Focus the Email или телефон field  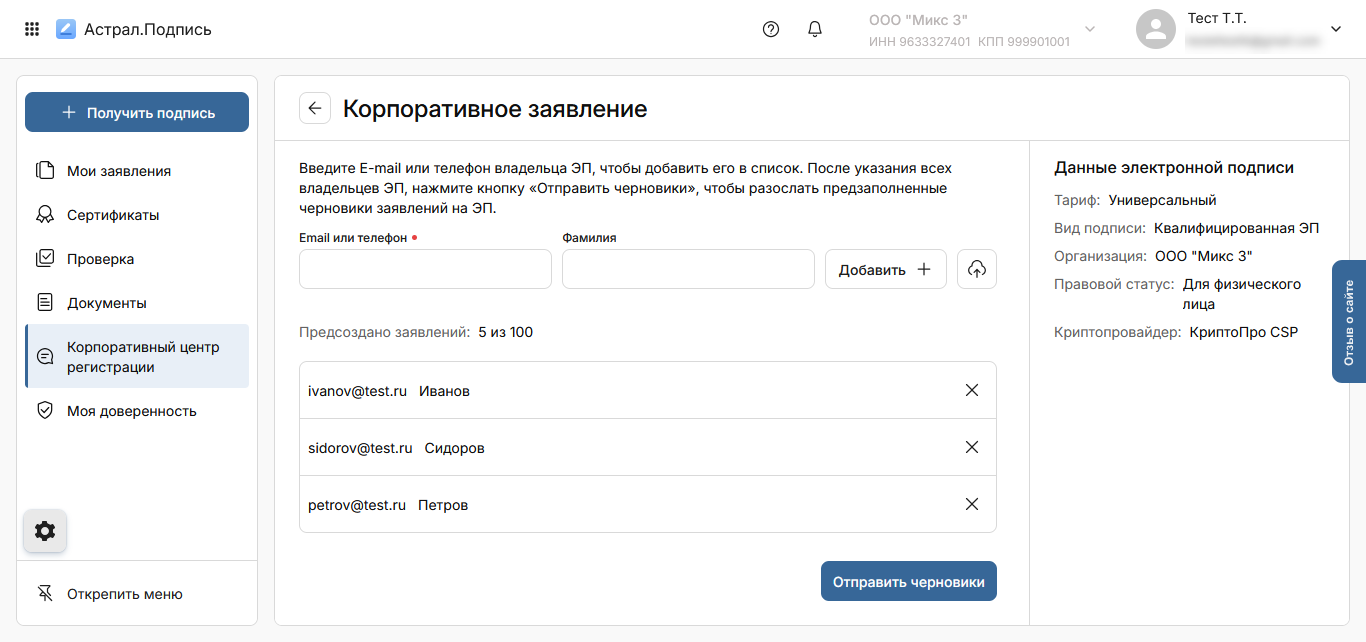tap(425, 269)
